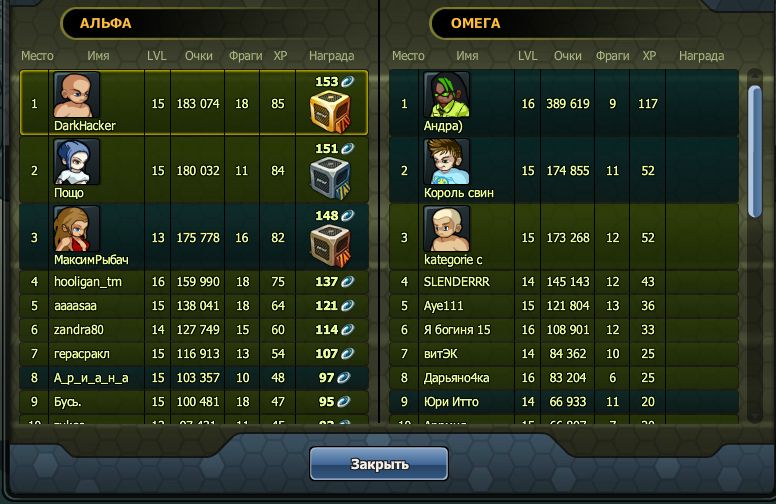Select hooligan_tm's row in Альфа
Viewport: 776px width, 504px height.
pos(194,282)
